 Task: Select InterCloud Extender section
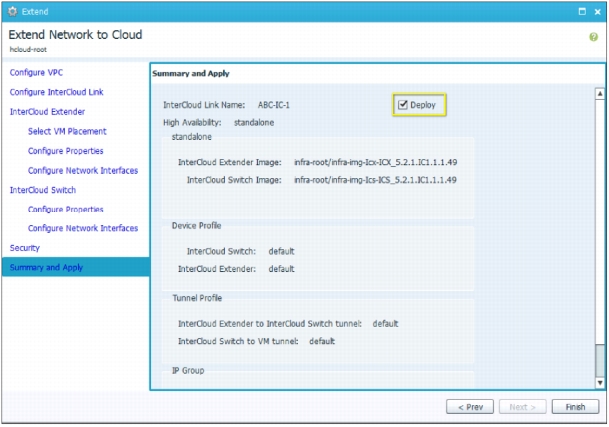pos(47,112)
